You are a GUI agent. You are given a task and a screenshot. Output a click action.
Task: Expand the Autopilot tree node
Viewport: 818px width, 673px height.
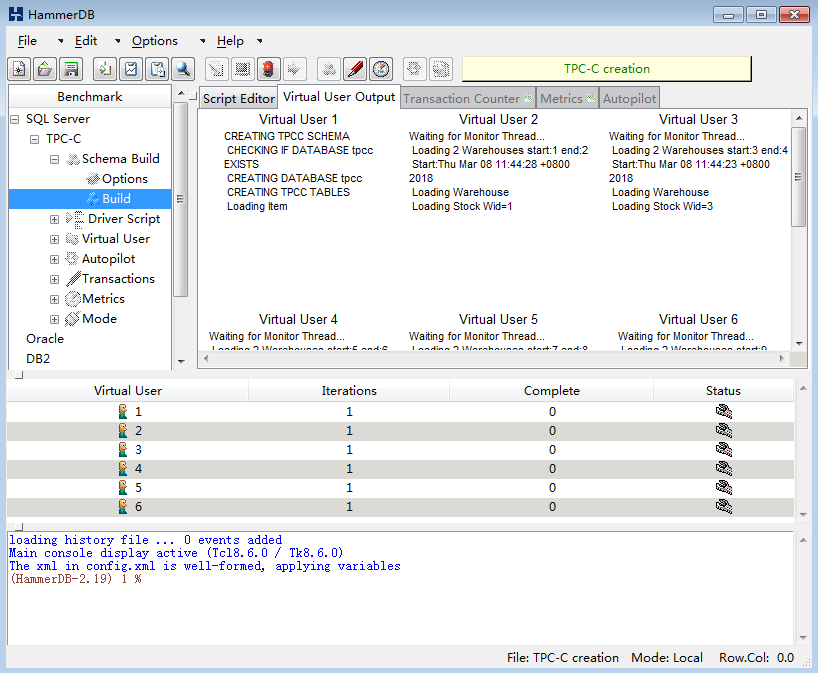[54, 259]
